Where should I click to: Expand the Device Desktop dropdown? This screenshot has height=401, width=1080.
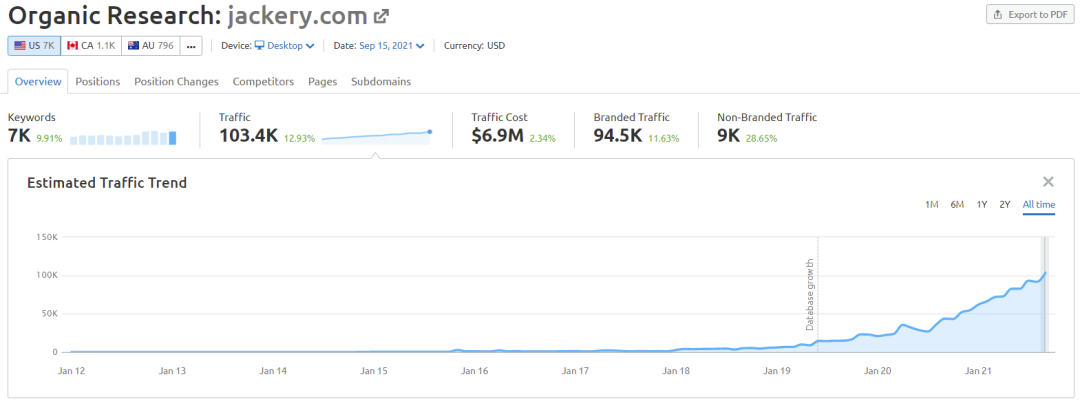[x=284, y=46]
